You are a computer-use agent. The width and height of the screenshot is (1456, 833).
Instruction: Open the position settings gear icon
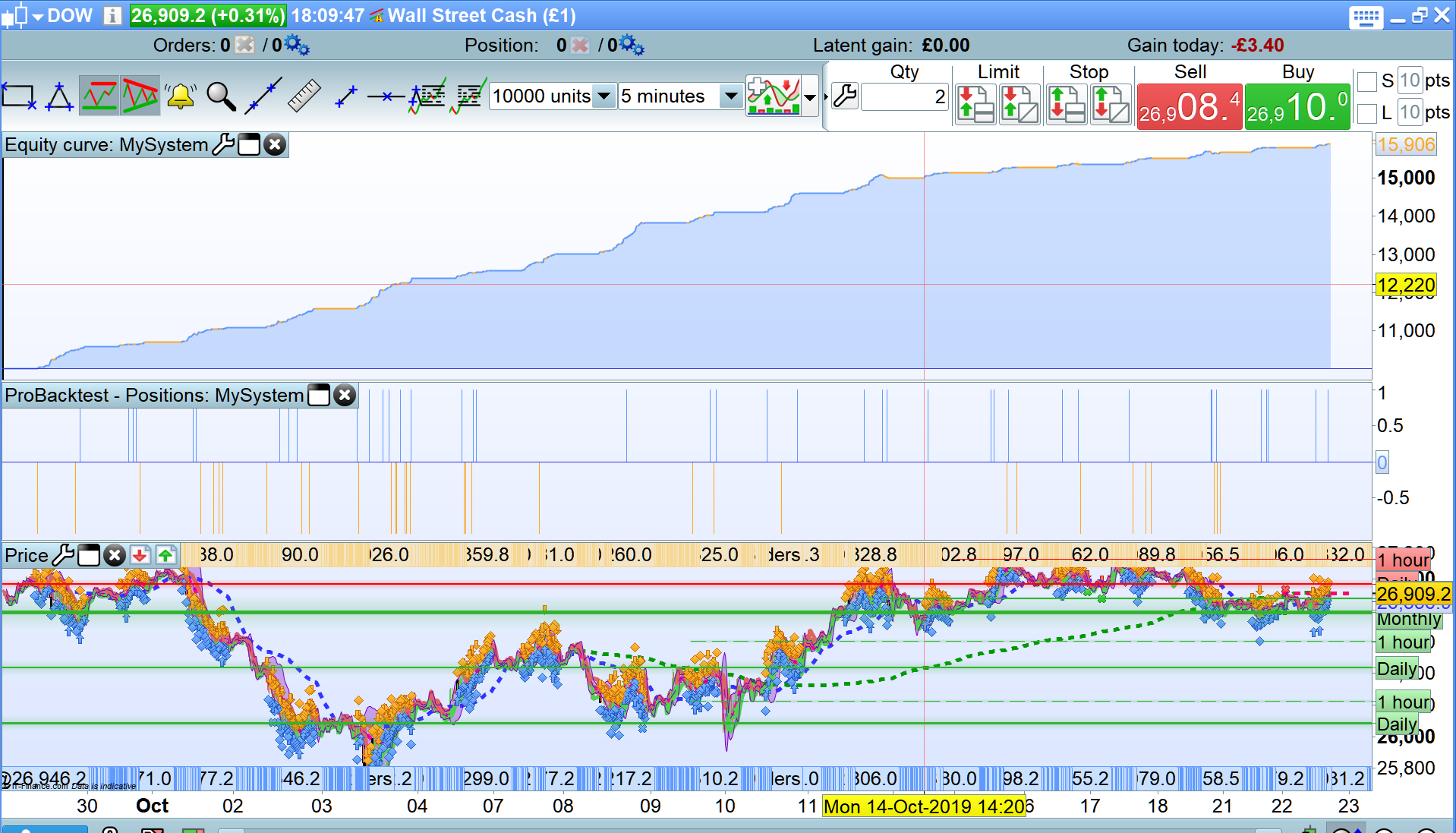(632, 46)
